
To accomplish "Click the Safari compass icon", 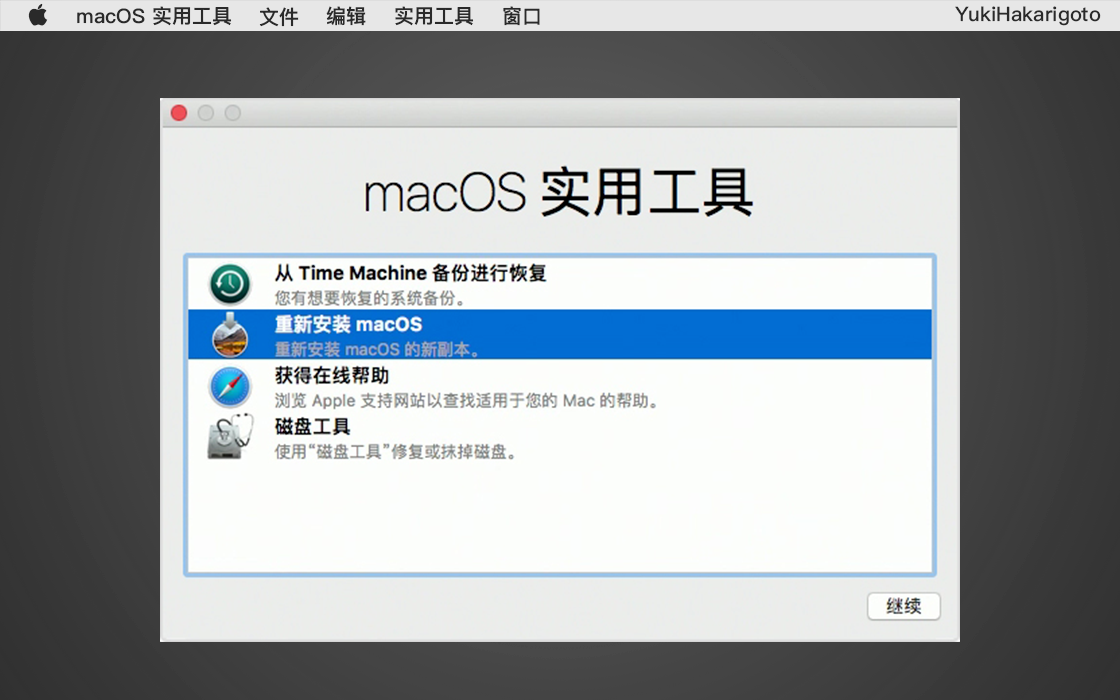I will [x=230, y=386].
